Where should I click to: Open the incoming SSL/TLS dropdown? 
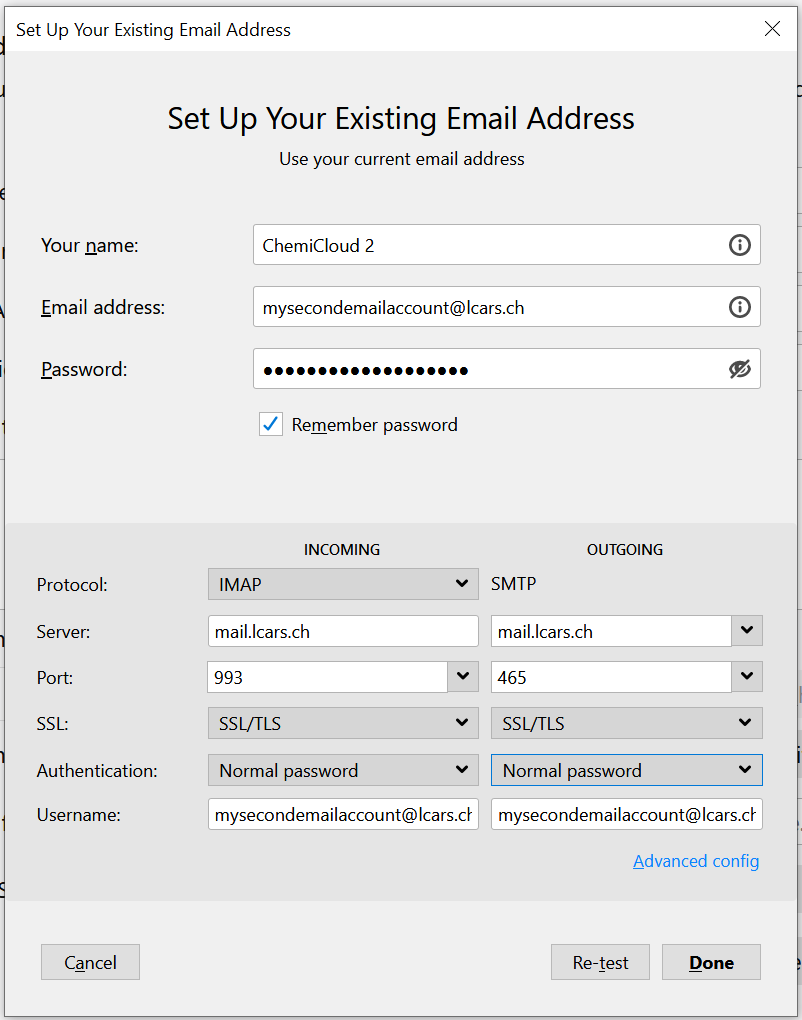coord(342,723)
